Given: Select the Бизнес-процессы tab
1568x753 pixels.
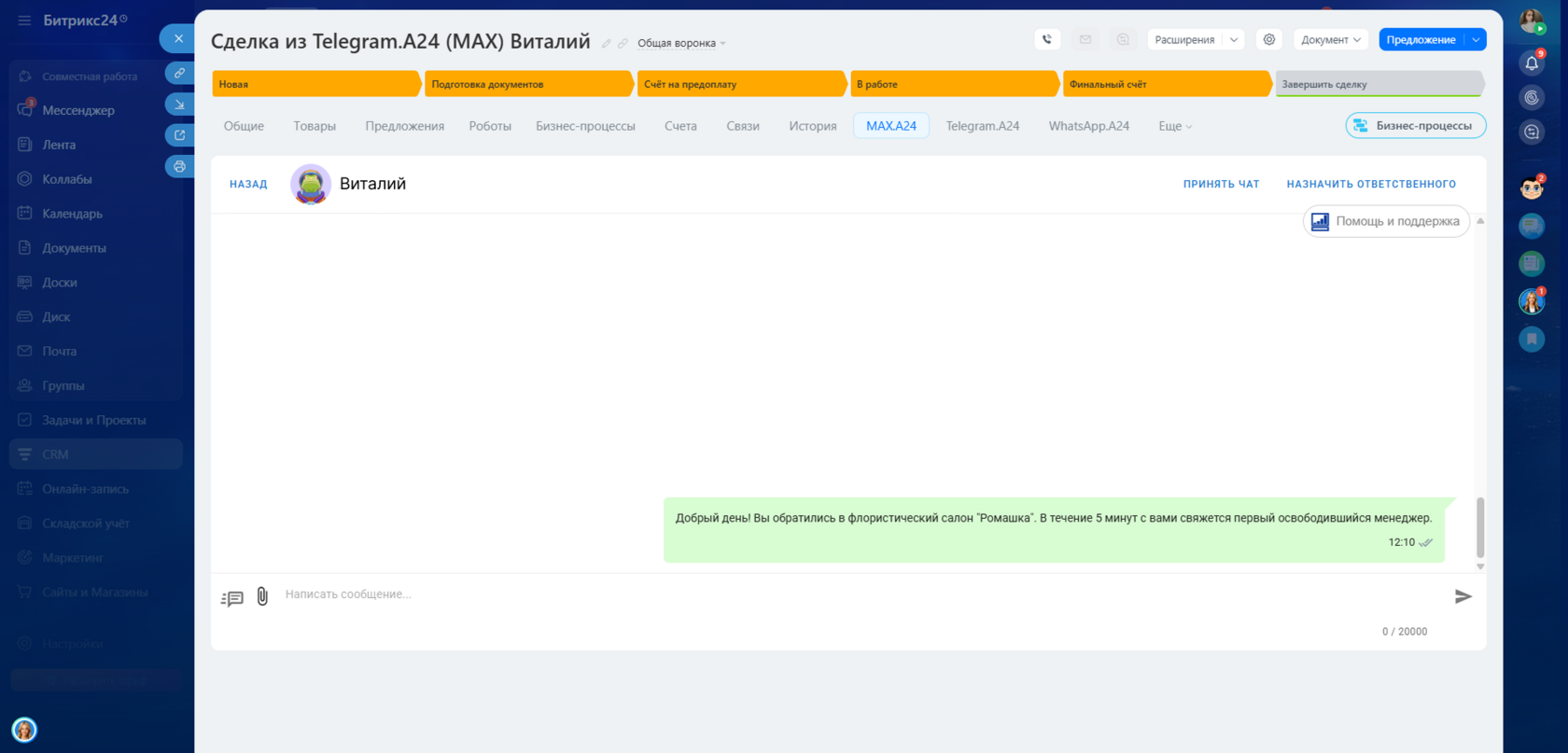Looking at the screenshot, I should (x=585, y=126).
